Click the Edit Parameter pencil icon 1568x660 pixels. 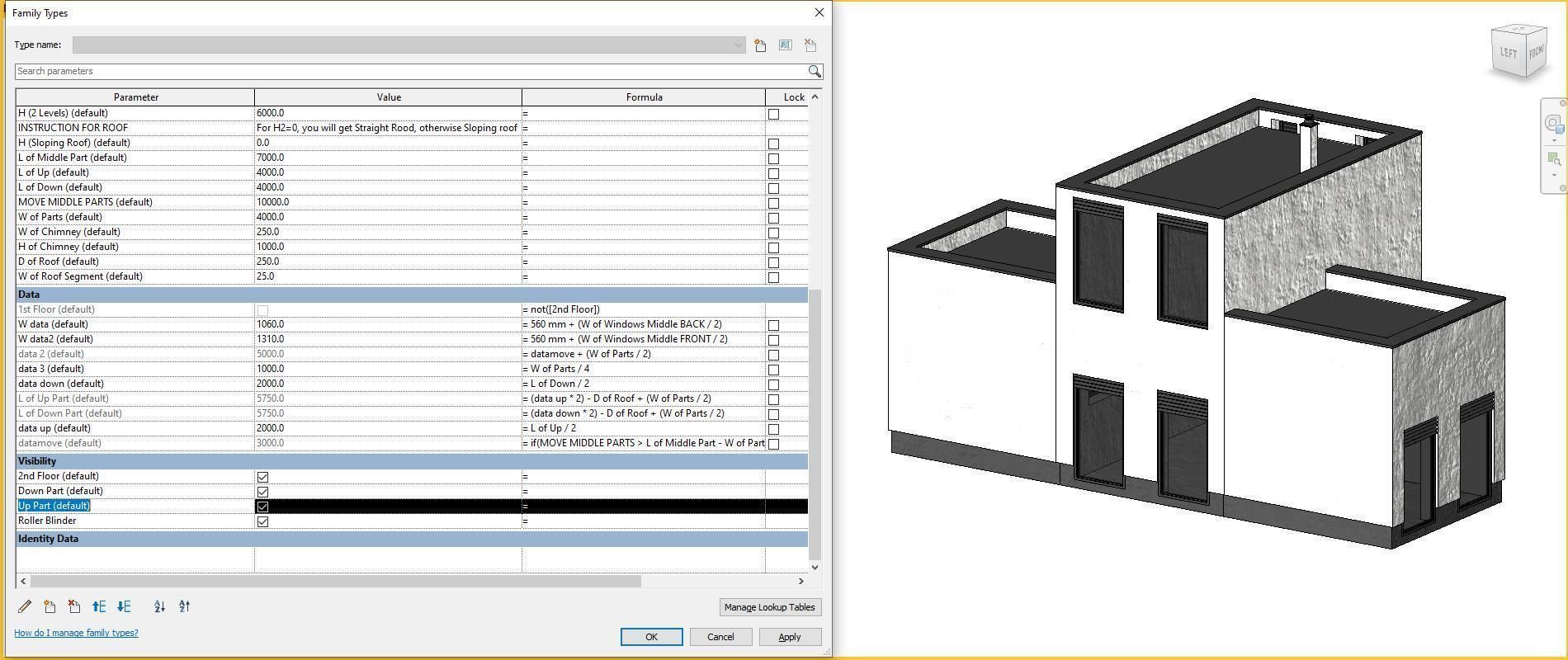point(25,606)
